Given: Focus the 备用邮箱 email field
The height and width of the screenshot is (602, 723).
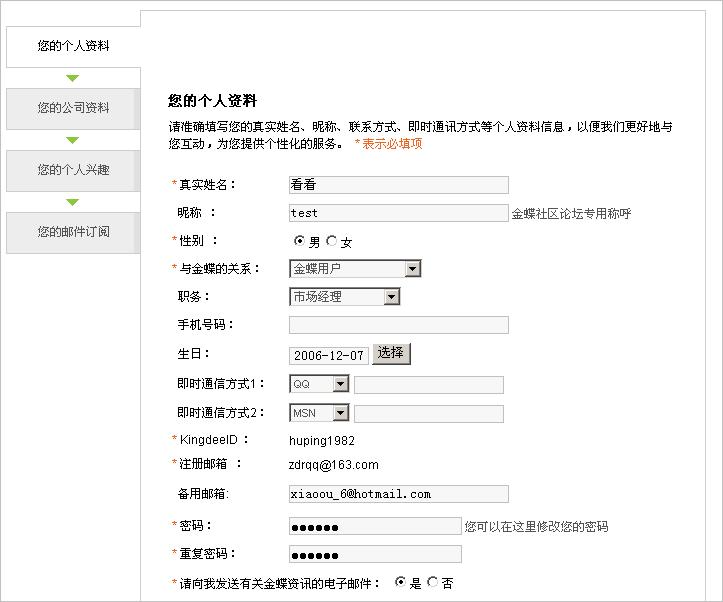Looking at the screenshot, I should coord(398,494).
